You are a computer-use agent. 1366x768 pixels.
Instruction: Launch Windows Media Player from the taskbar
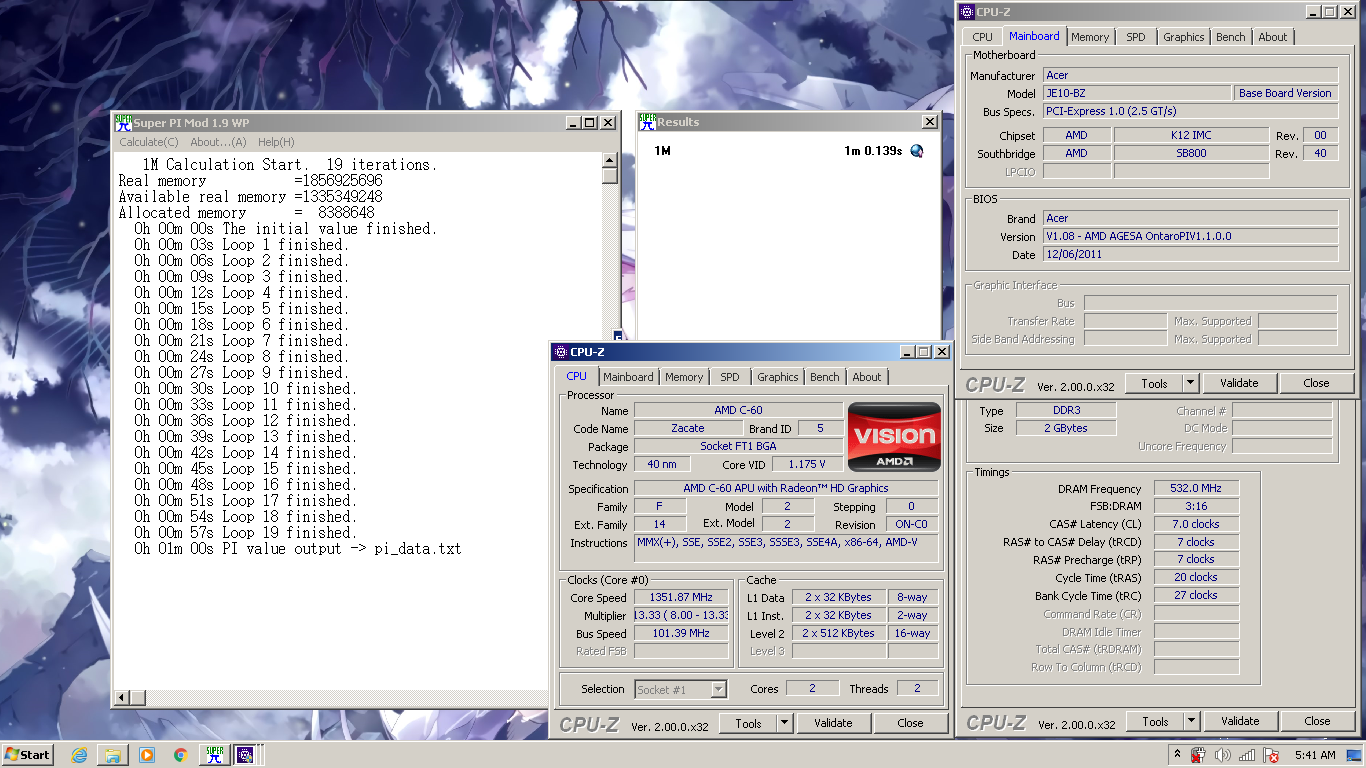(x=147, y=755)
